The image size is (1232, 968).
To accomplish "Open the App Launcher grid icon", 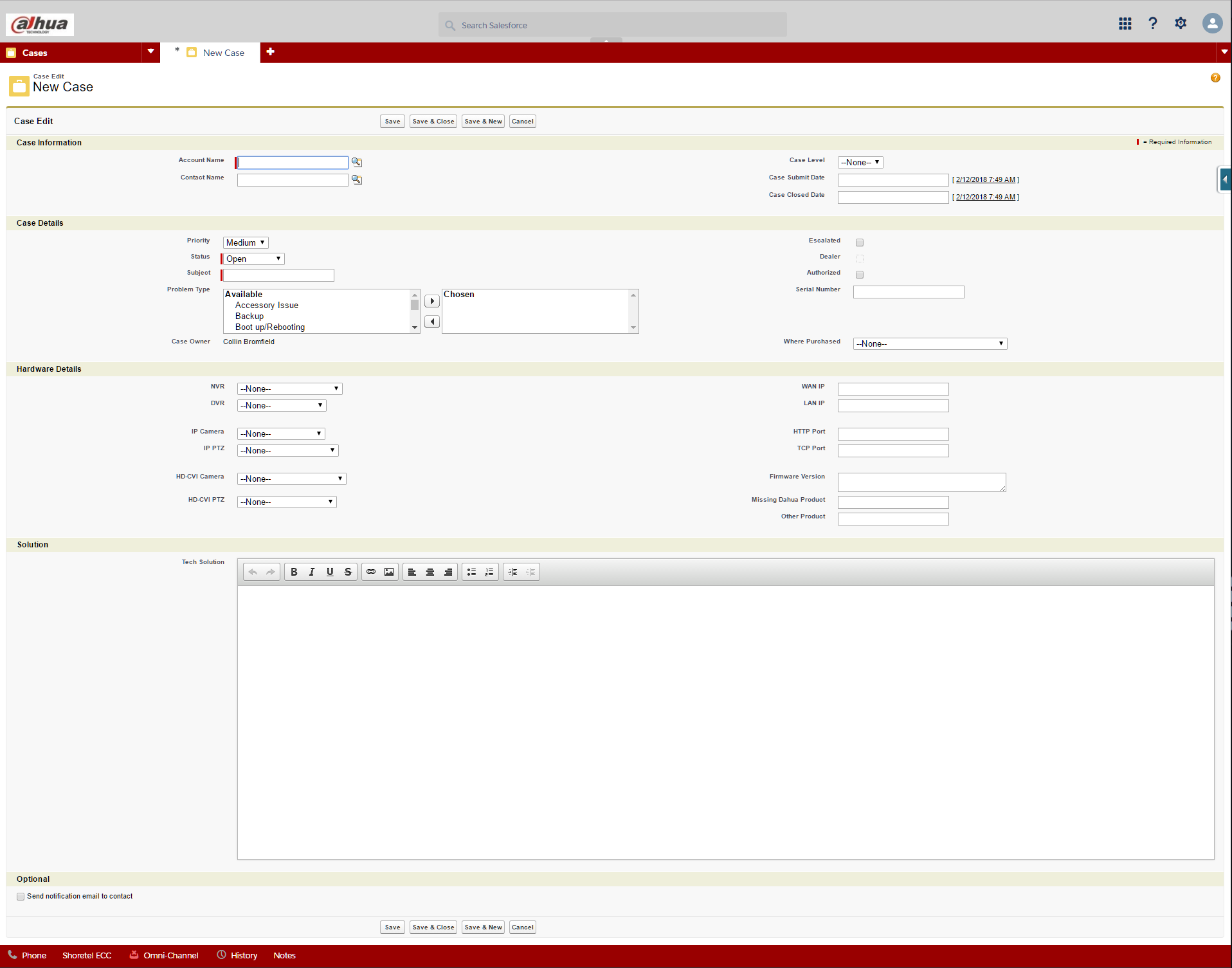I will [x=1125, y=24].
